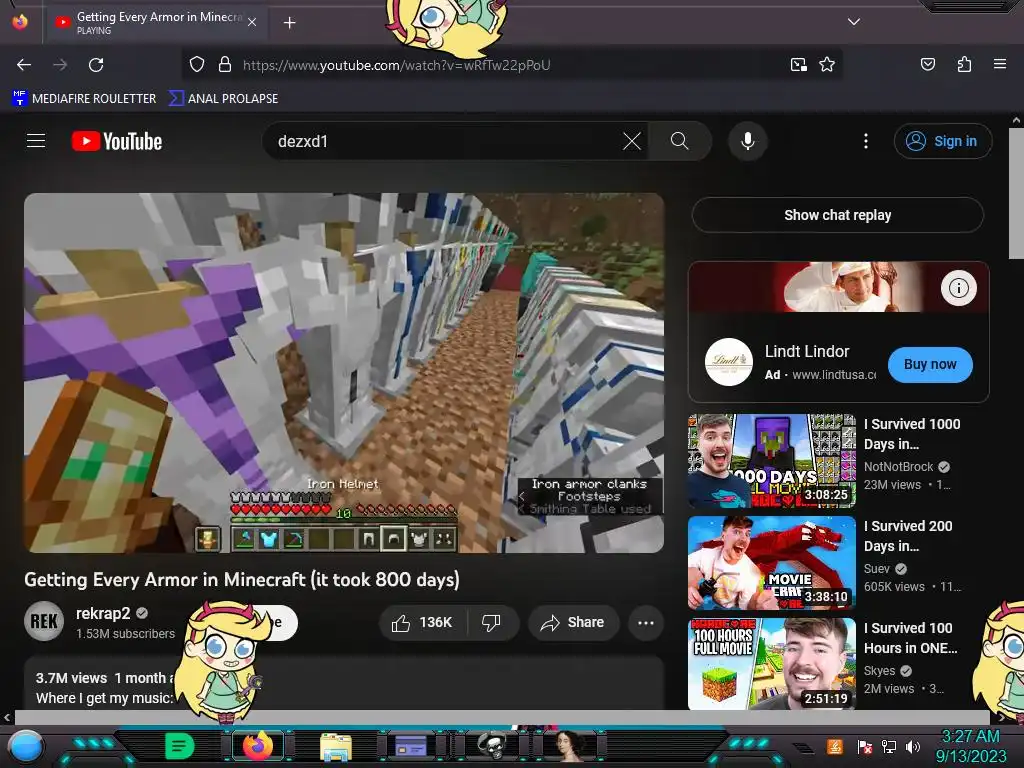Open NotNotBrock channel
The image size is (1024, 768).
899,467
